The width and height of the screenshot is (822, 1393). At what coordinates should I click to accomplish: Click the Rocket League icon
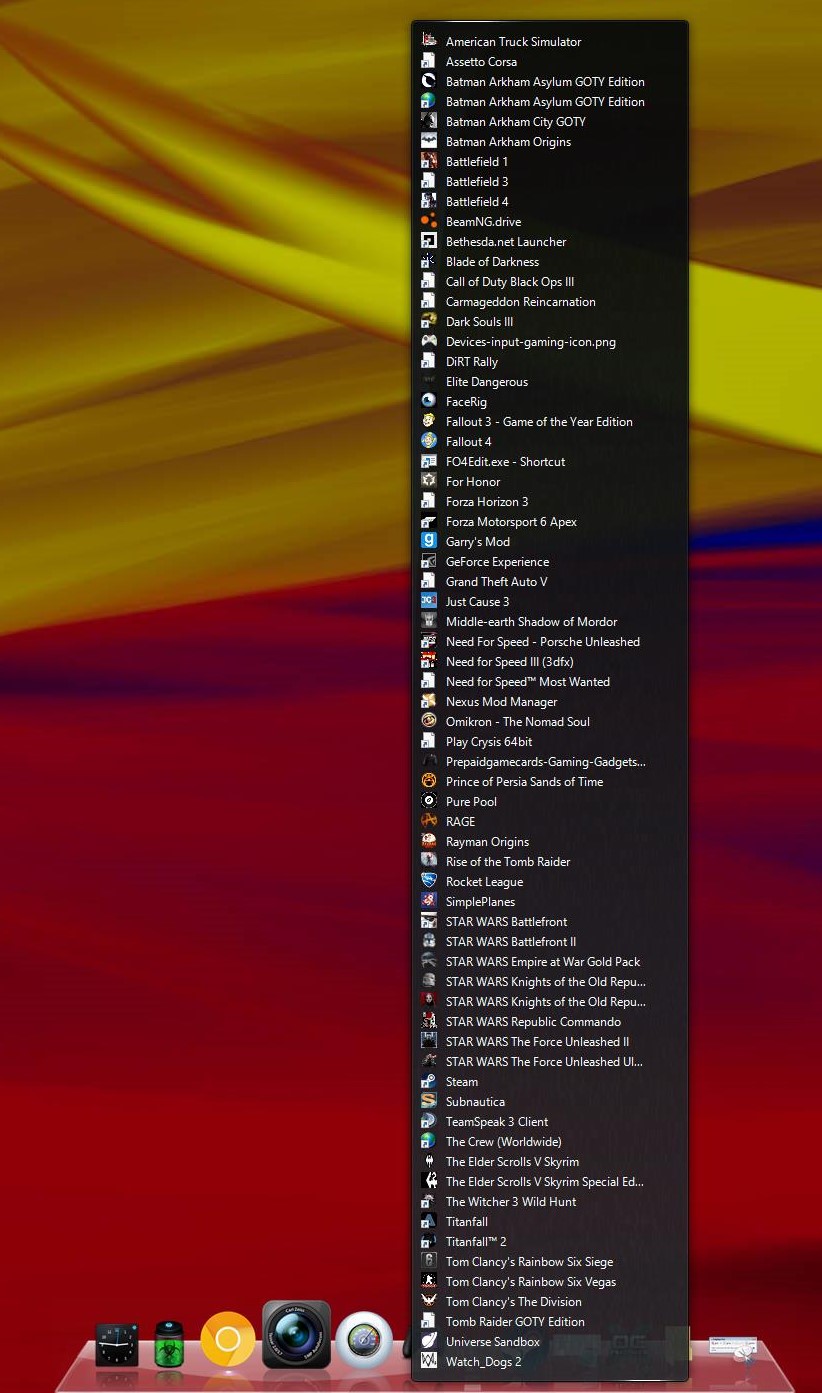click(428, 882)
